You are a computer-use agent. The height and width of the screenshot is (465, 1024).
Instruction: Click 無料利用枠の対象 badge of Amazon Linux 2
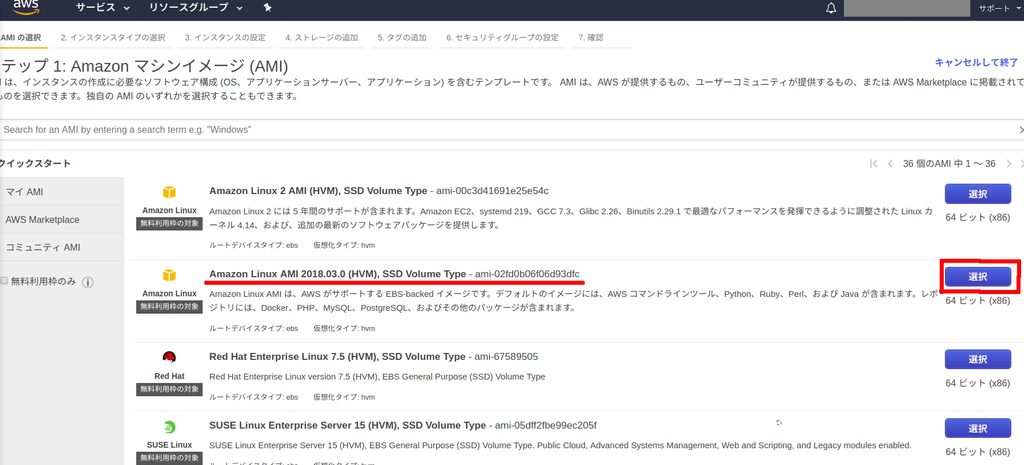pyautogui.click(x=169, y=223)
